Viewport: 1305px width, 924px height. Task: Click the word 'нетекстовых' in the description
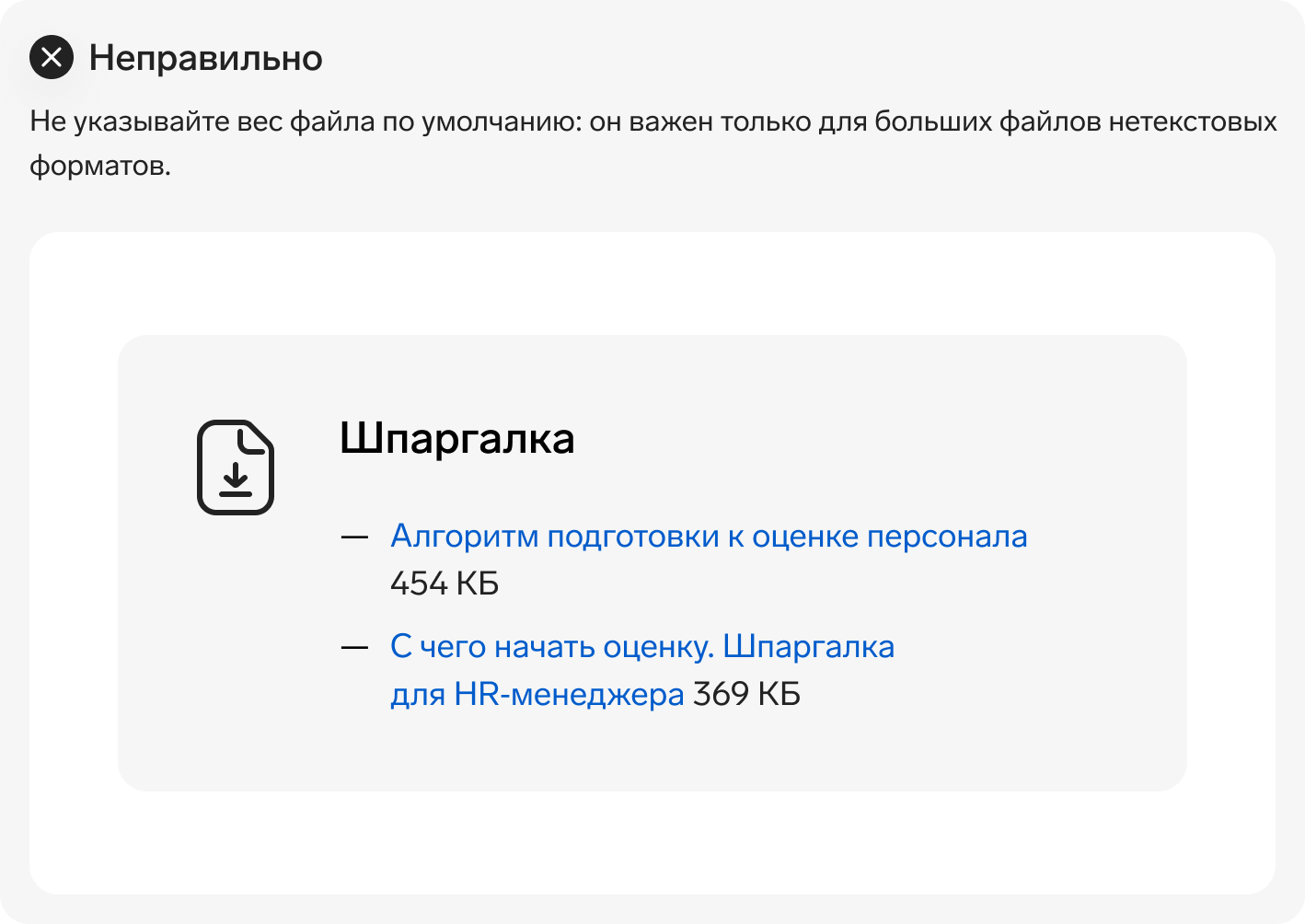1193,121
